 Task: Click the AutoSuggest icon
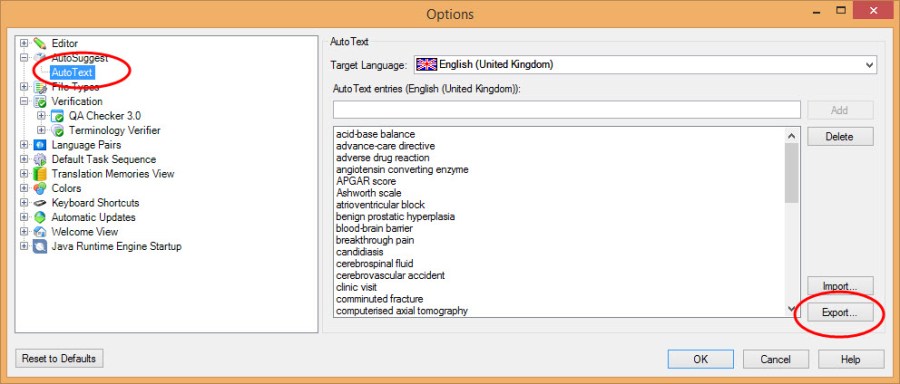pos(40,58)
